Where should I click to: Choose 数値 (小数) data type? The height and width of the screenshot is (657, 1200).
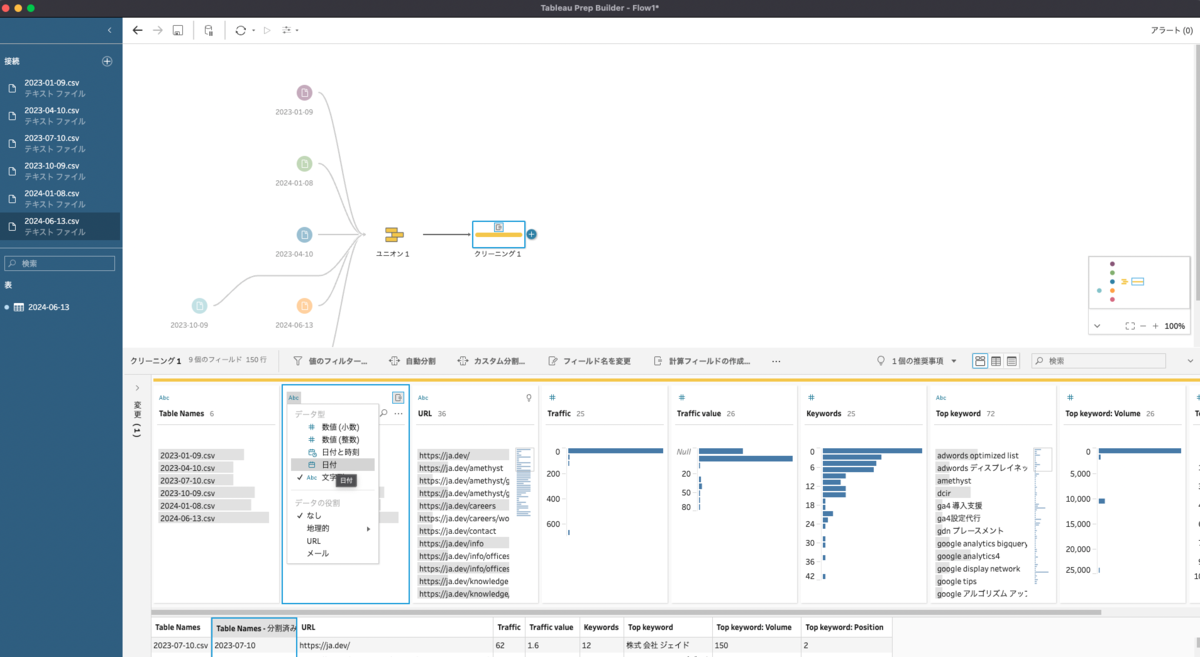pos(333,427)
